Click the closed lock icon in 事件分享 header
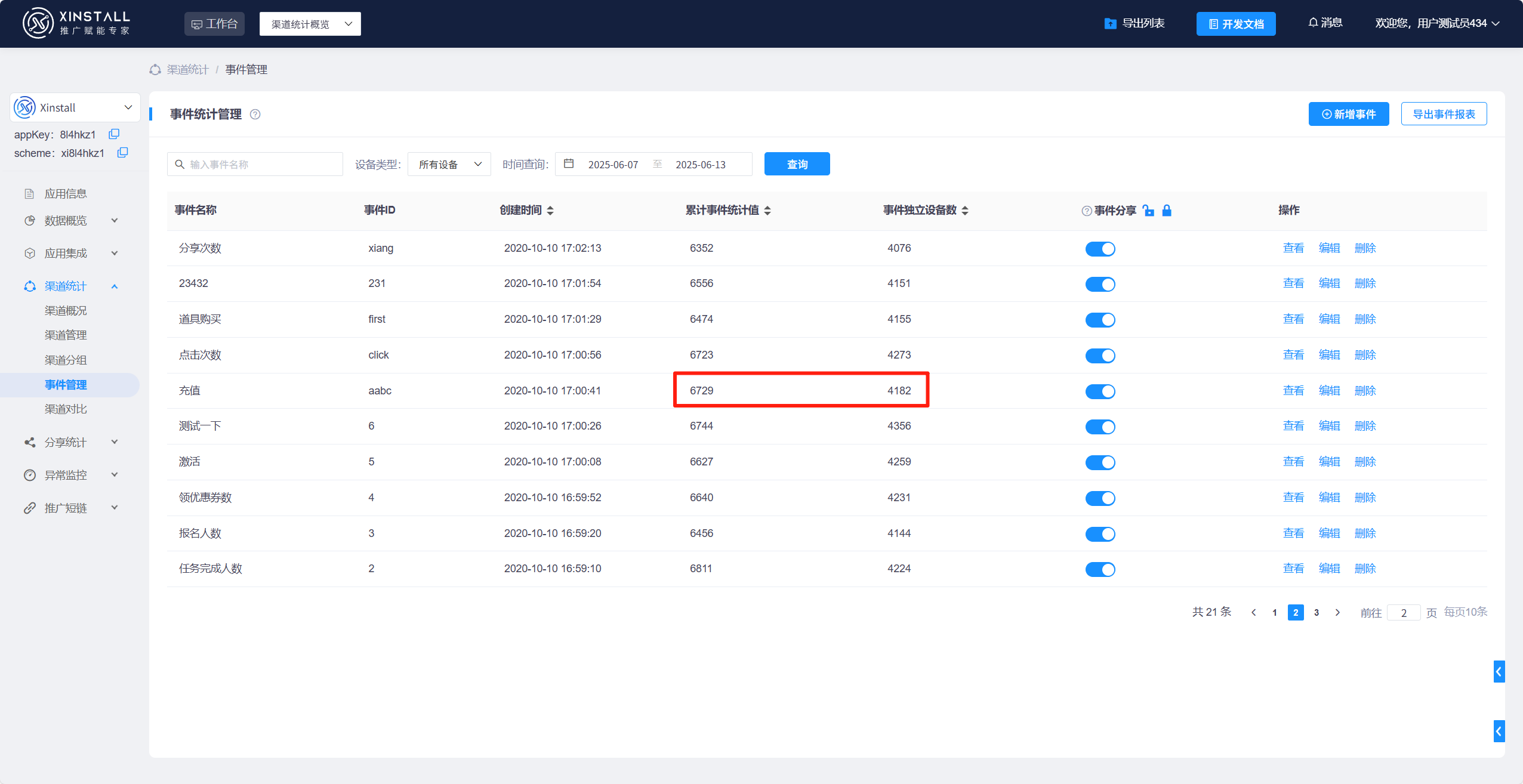 [1167, 210]
